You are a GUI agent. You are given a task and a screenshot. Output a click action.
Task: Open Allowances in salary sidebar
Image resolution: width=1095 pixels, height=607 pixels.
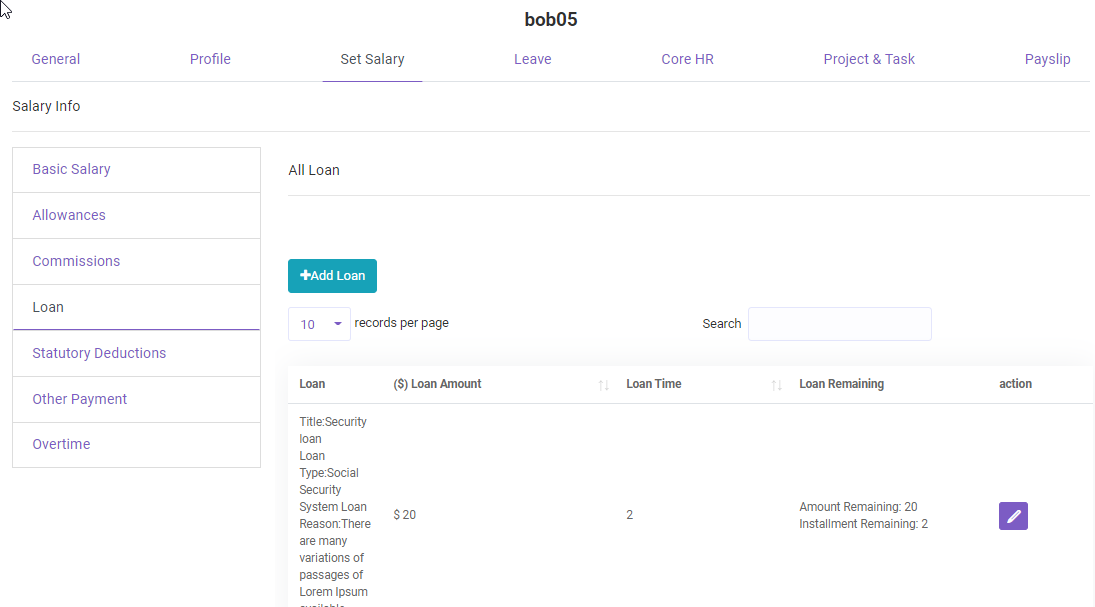[x=69, y=215]
